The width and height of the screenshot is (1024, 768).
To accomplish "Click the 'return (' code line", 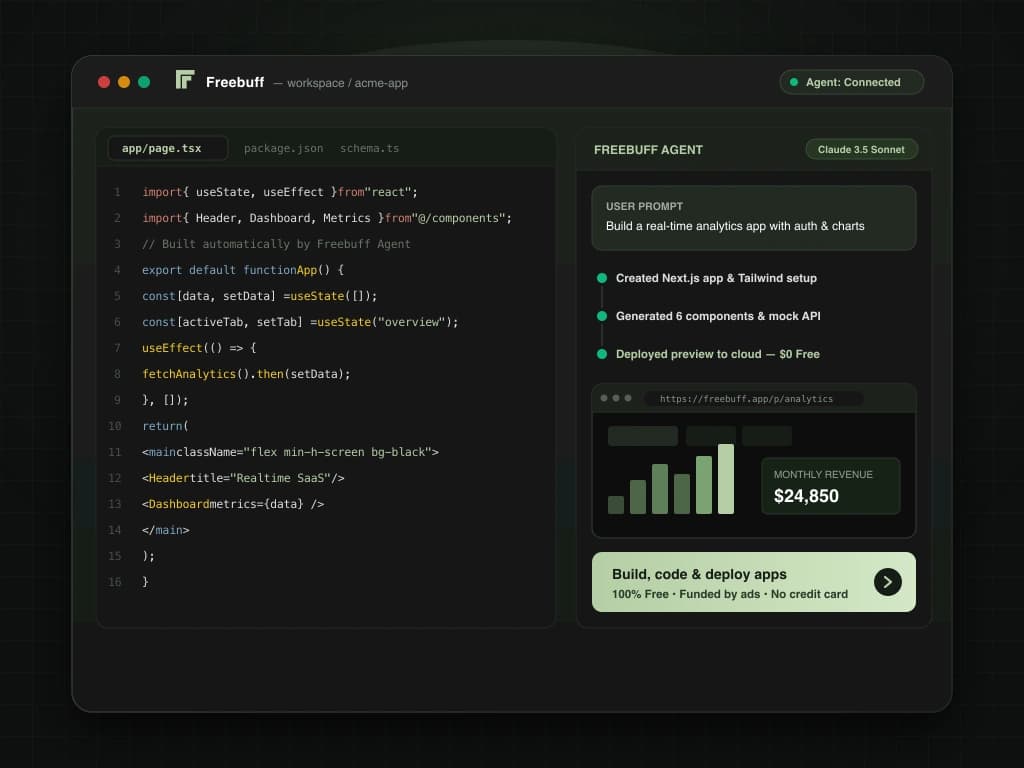I will [x=165, y=426].
